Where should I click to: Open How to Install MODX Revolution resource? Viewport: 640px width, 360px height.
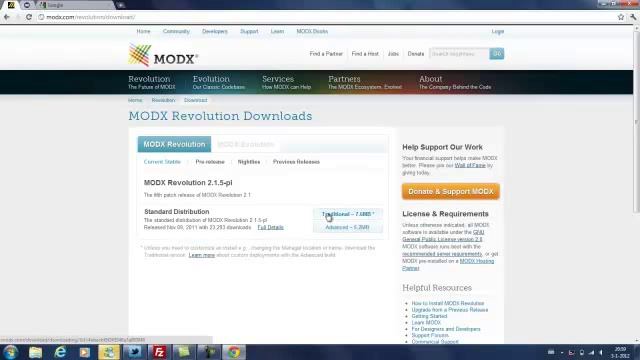click(448, 303)
